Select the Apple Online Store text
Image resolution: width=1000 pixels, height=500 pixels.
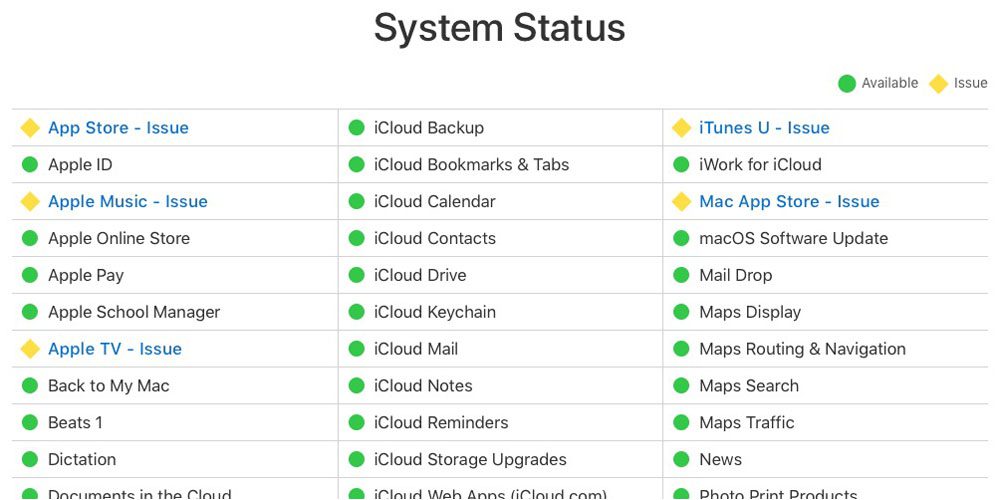(119, 239)
